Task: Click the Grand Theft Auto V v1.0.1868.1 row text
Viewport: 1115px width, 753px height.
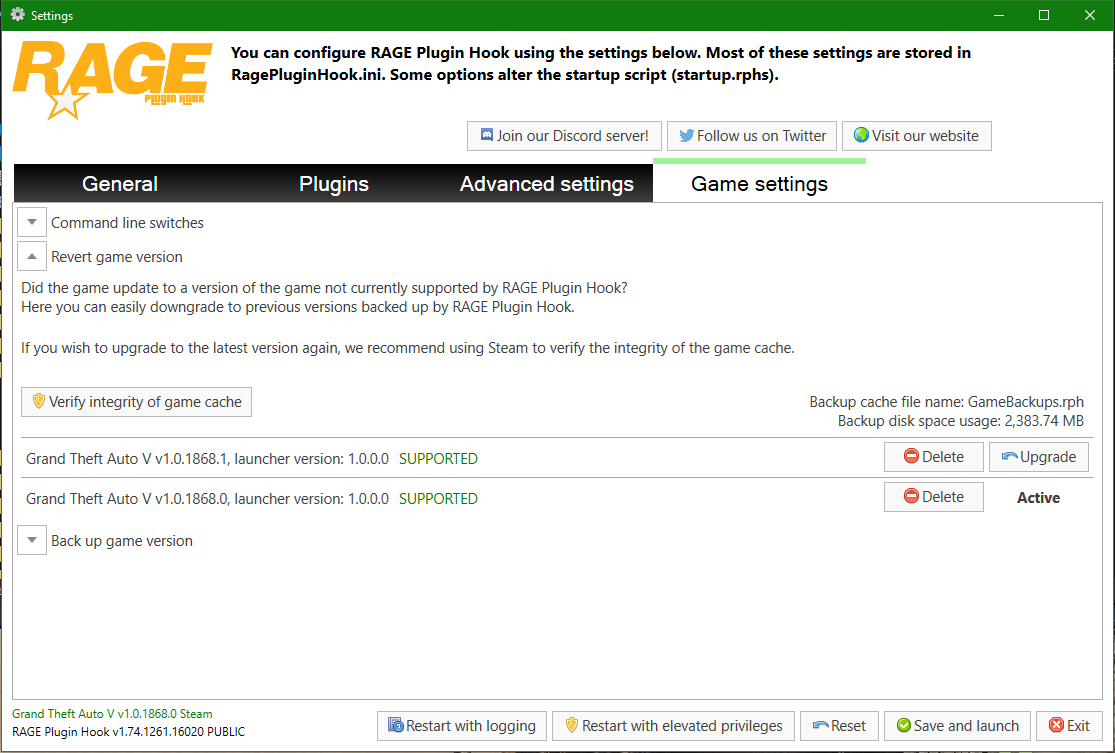Action: pos(207,459)
